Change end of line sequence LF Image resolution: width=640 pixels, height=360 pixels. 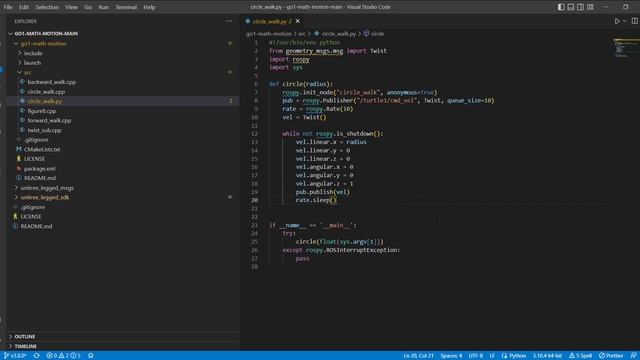pos(492,356)
